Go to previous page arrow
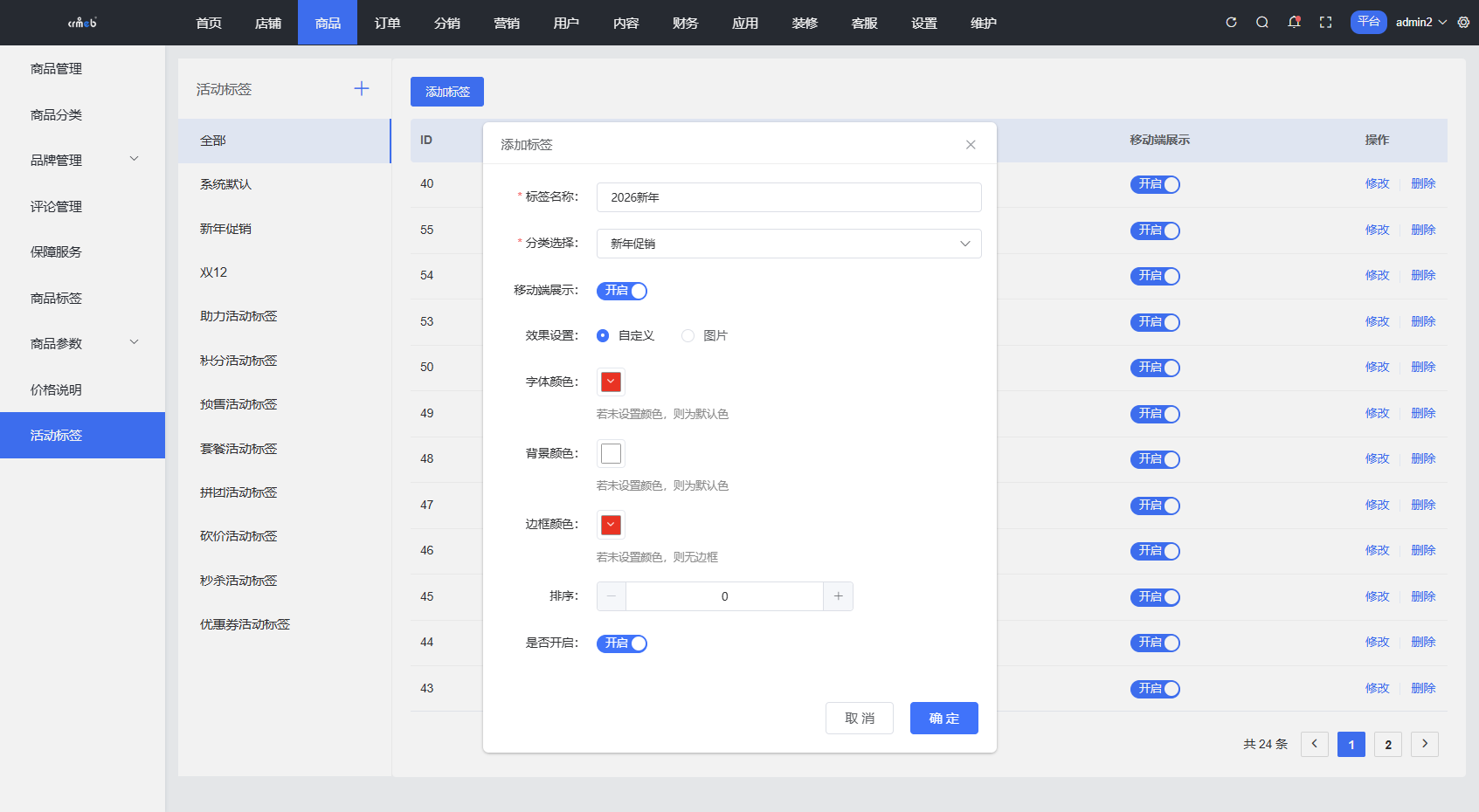 pos(1314,744)
